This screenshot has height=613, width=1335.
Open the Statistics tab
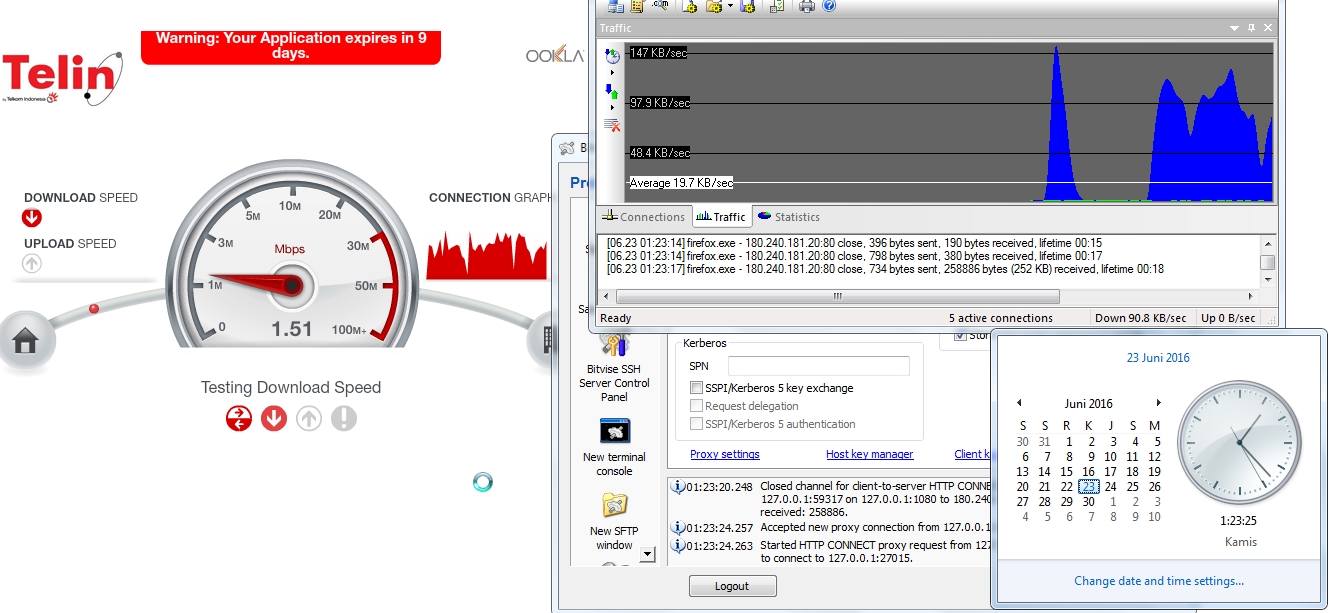click(789, 217)
